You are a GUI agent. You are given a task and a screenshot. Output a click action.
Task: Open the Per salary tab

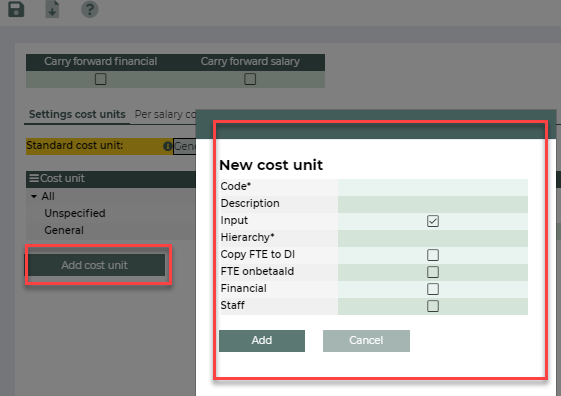[165, 114]
